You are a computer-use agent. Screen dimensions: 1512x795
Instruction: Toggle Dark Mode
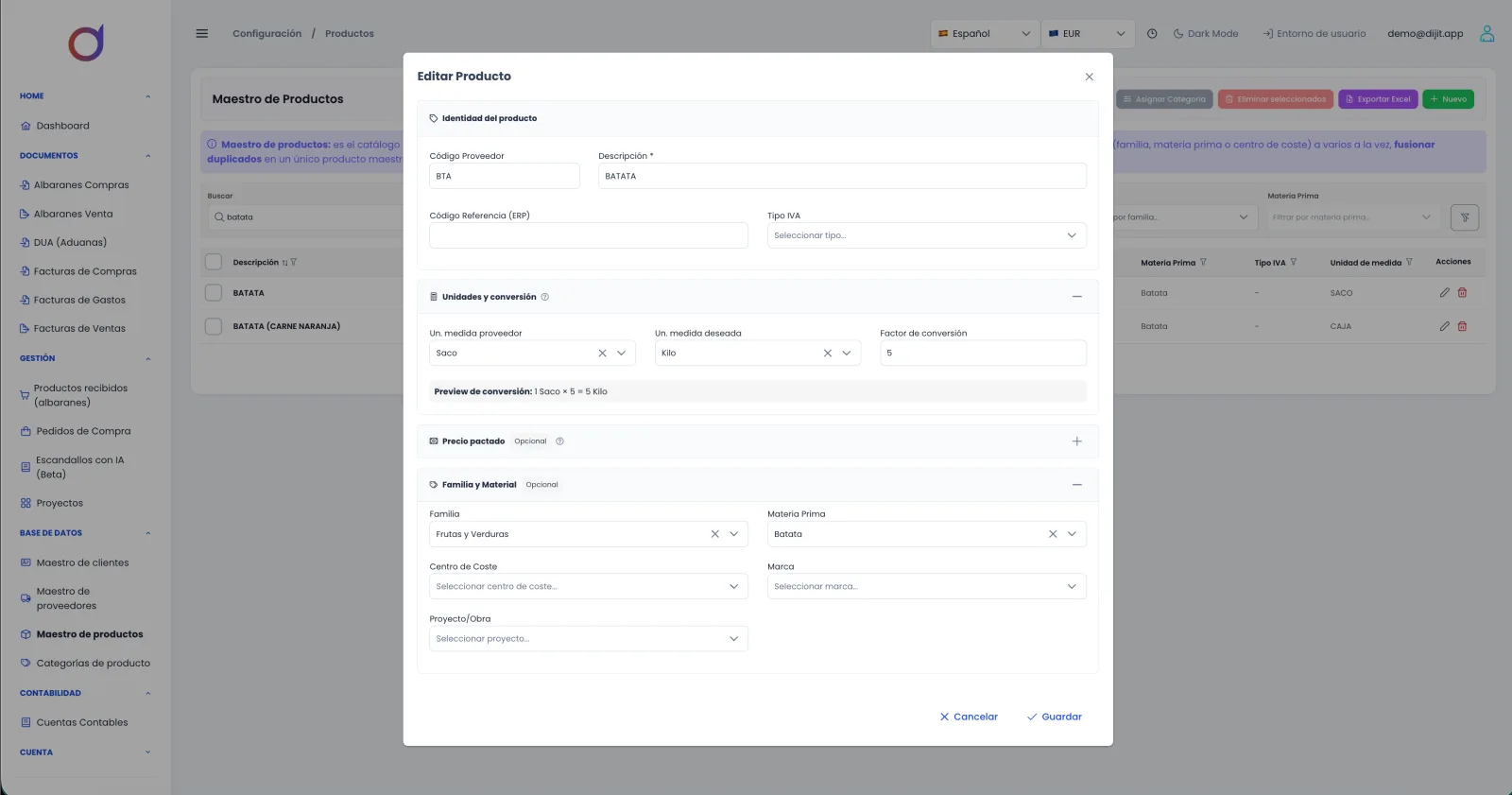1206,33
